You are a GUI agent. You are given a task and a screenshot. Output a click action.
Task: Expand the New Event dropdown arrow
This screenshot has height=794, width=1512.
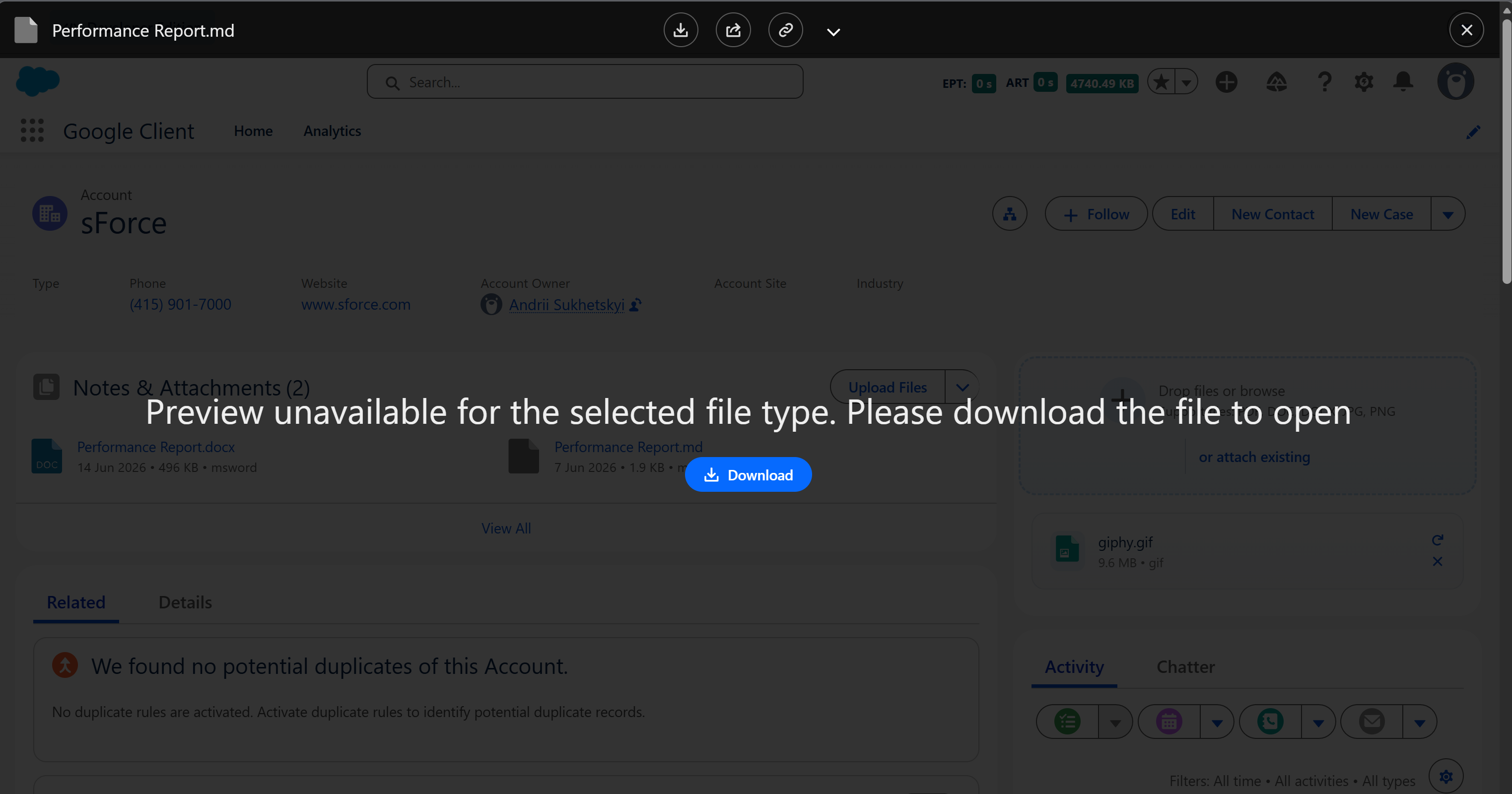[x=1217, y=722]
